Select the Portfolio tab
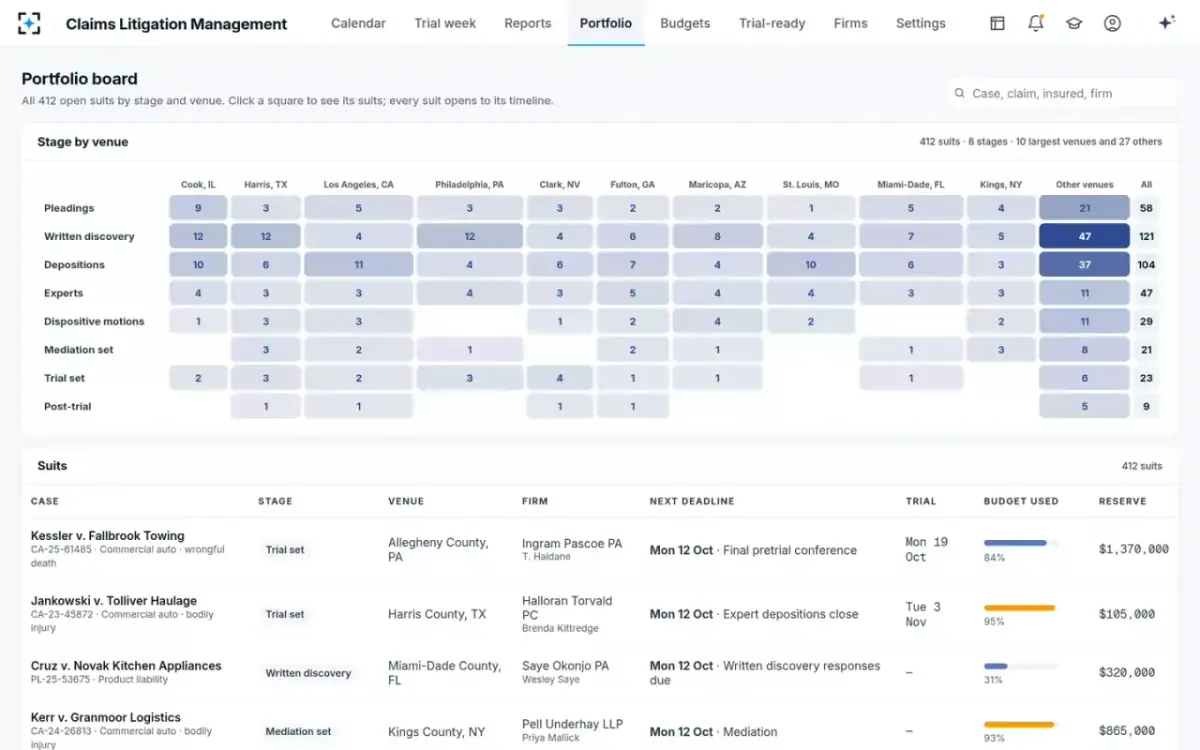This screenshot has width=1200, height=750. pyautogui.click(x=606, y=23)
